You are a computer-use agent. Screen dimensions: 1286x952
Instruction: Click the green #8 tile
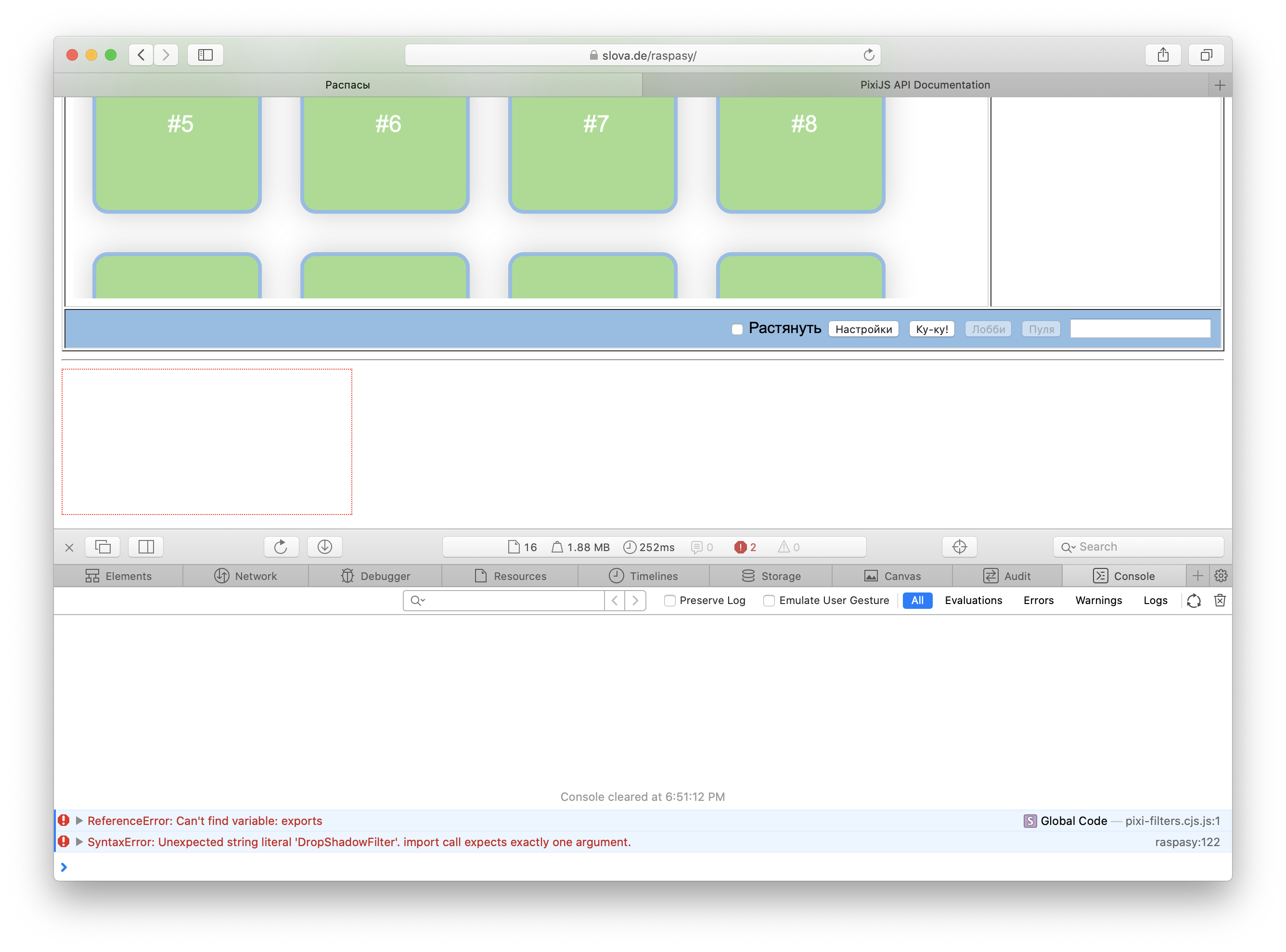[800, 154]
